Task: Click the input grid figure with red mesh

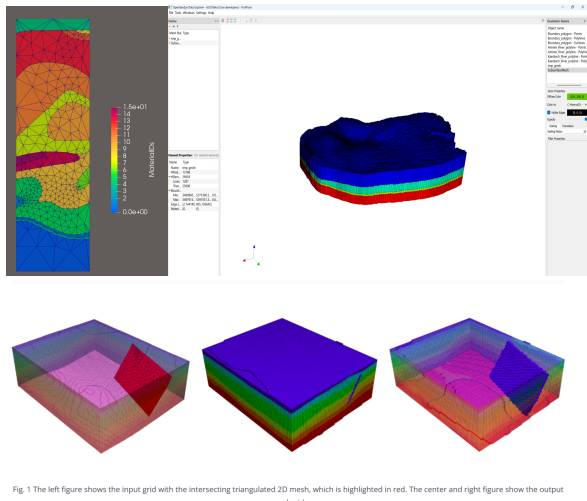Action: tap(101, 386)
